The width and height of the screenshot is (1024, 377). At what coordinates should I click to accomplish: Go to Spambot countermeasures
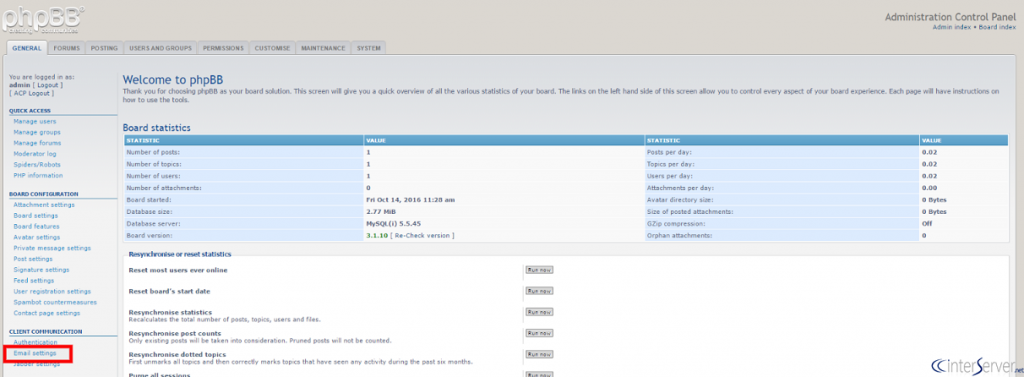tap(55, 303)
